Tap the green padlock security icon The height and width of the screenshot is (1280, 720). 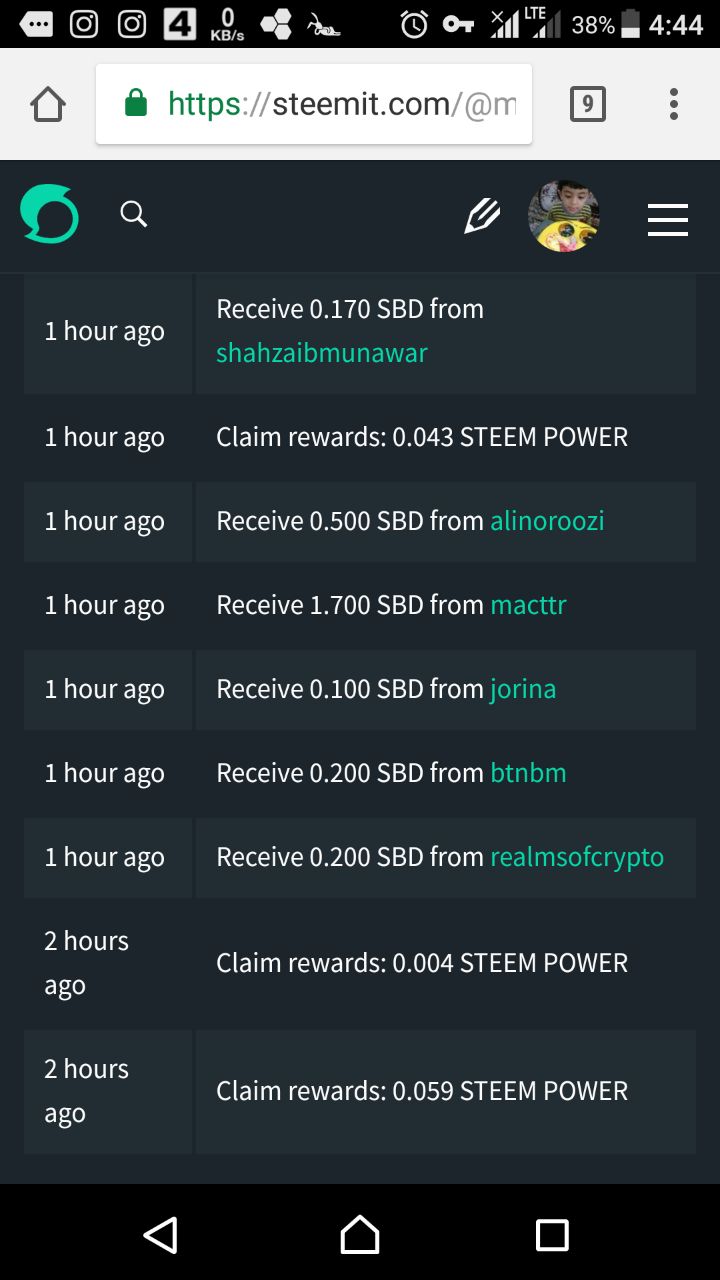[x=136, y=103]
